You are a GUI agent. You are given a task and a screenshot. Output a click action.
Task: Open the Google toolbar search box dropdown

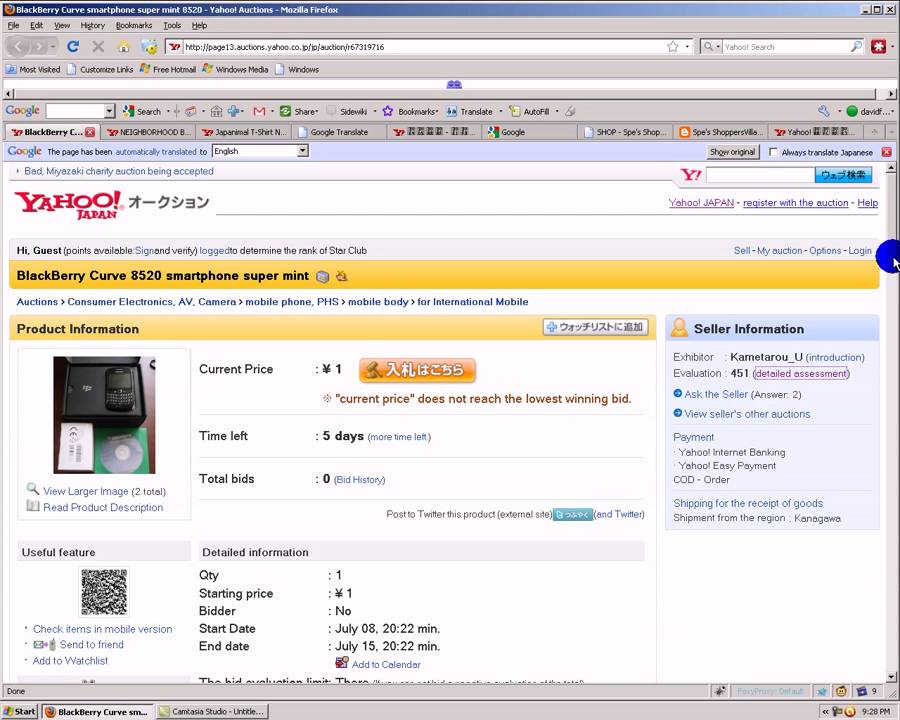click(109, 111)
